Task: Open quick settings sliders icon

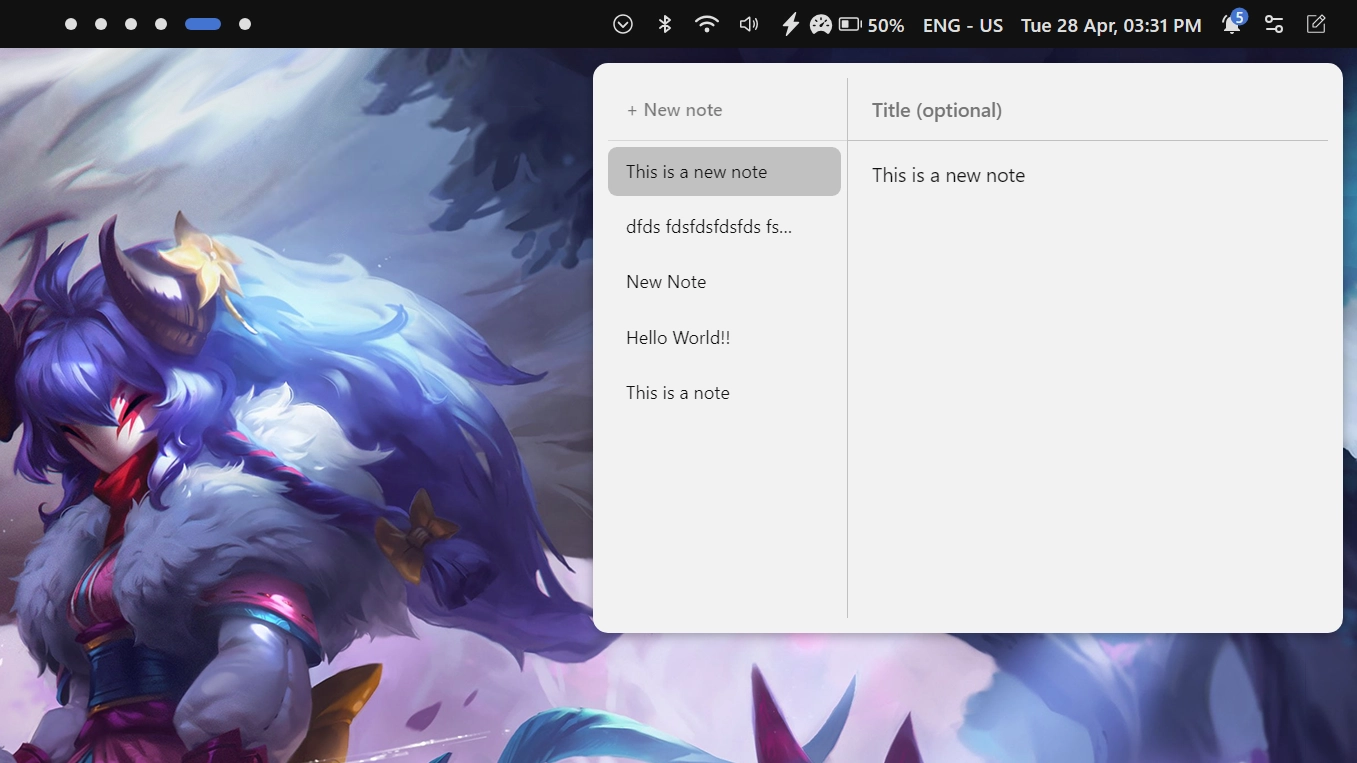Action: click(1274, 25)
